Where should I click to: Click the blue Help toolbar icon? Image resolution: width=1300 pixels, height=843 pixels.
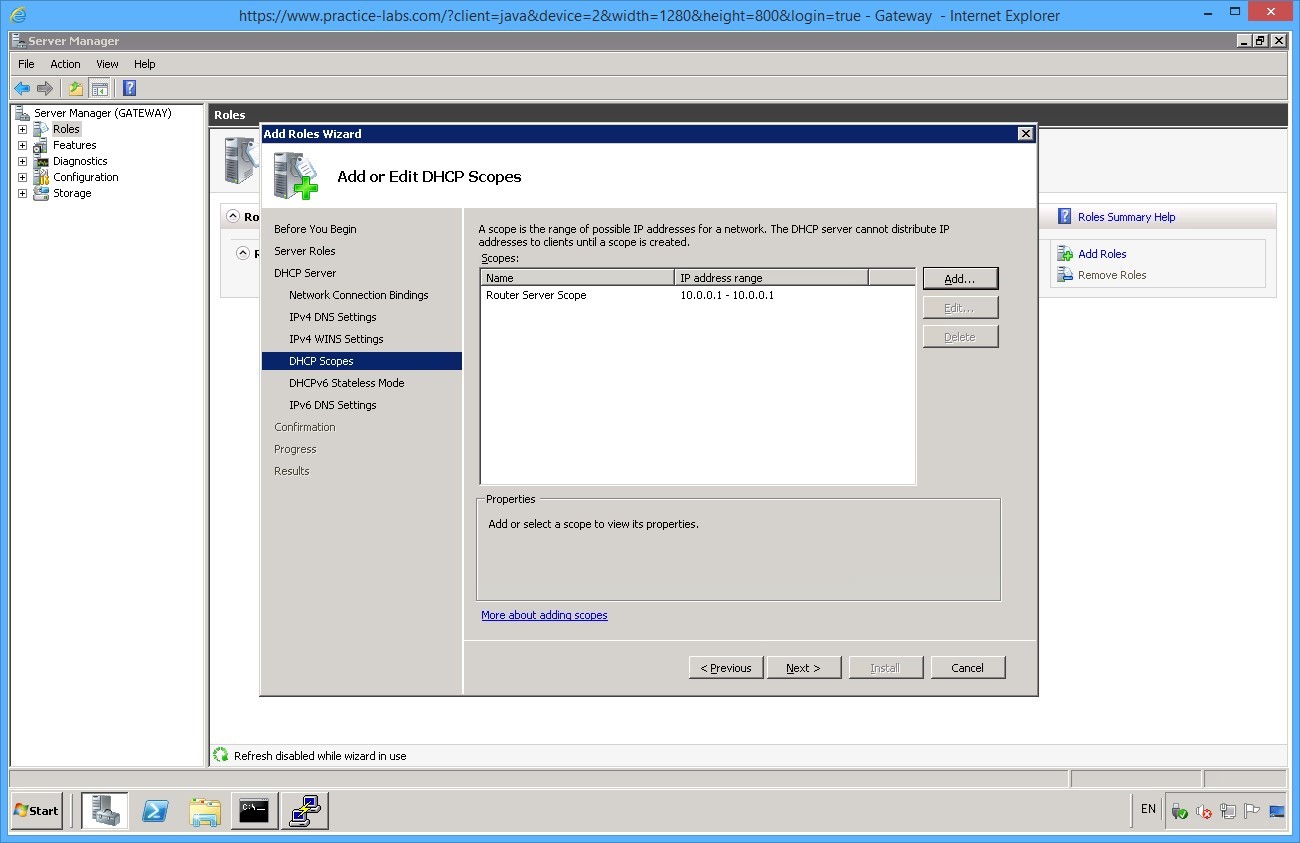coord(129,88)
